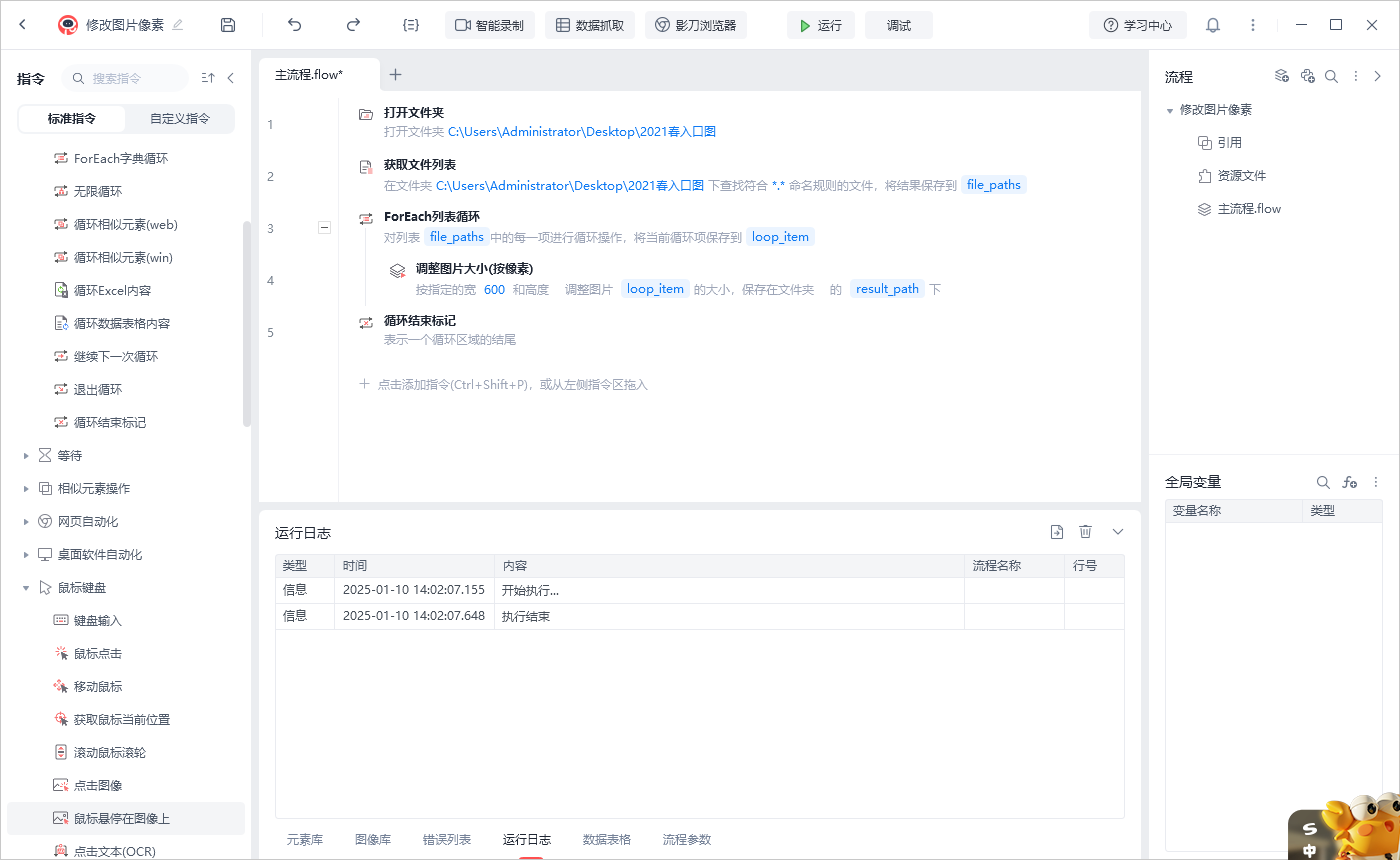Export the run log with export icon
Viewport: 1400px width, 860px height.
click(x=1056, y=532)
